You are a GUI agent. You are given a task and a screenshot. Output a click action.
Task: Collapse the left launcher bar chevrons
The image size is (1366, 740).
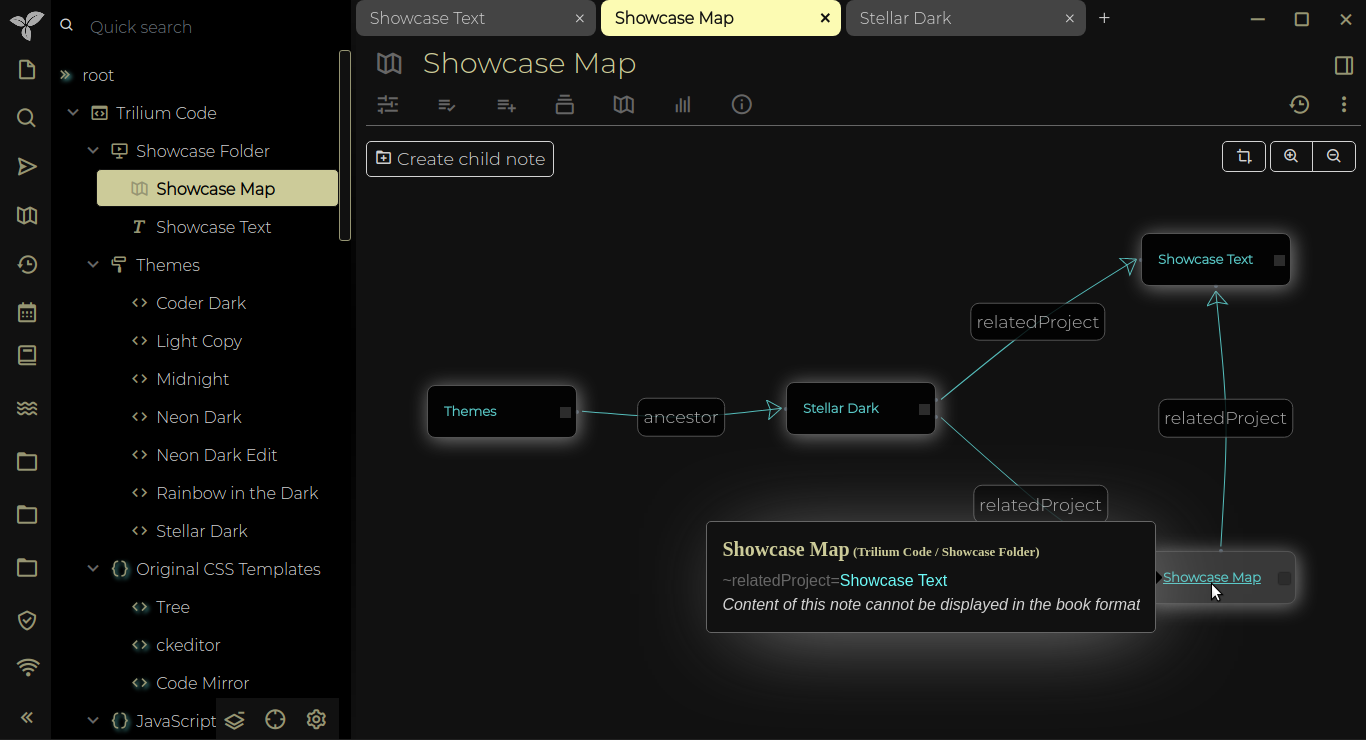point(27,717)
